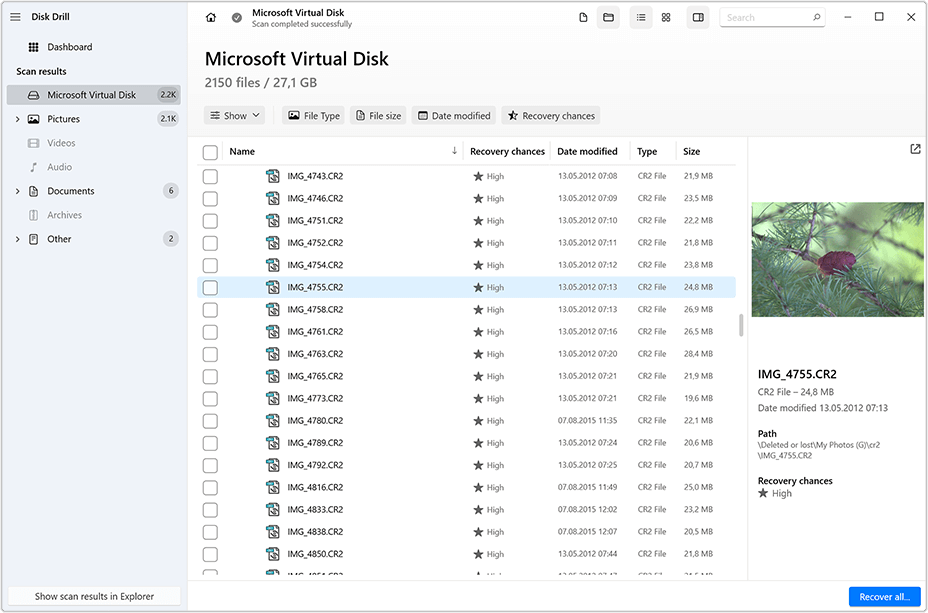Viewport: 928px width, 613px height.
Task: Expand the Other tree item
Action: click(17, 239)
